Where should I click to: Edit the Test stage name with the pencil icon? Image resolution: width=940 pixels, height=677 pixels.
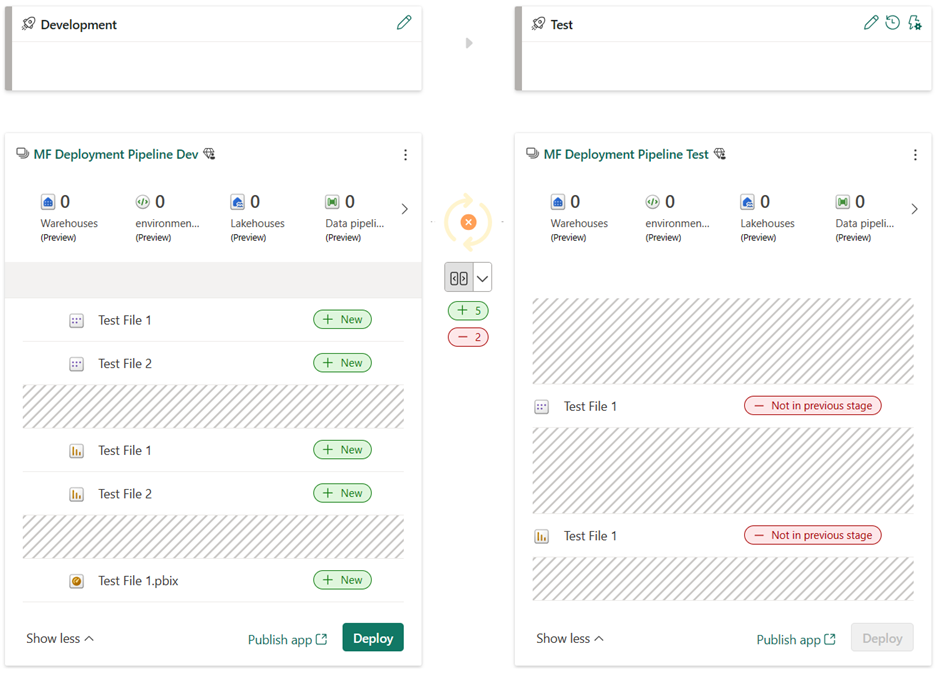[870, 21]
